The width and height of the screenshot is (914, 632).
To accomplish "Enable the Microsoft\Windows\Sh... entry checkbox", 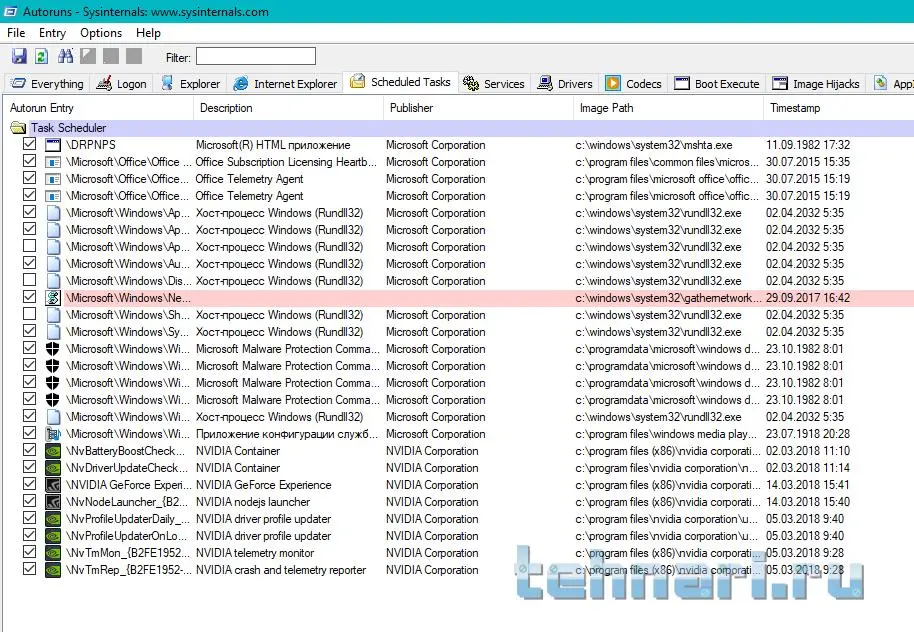I will pyautogui.click(x=29, y=314).
